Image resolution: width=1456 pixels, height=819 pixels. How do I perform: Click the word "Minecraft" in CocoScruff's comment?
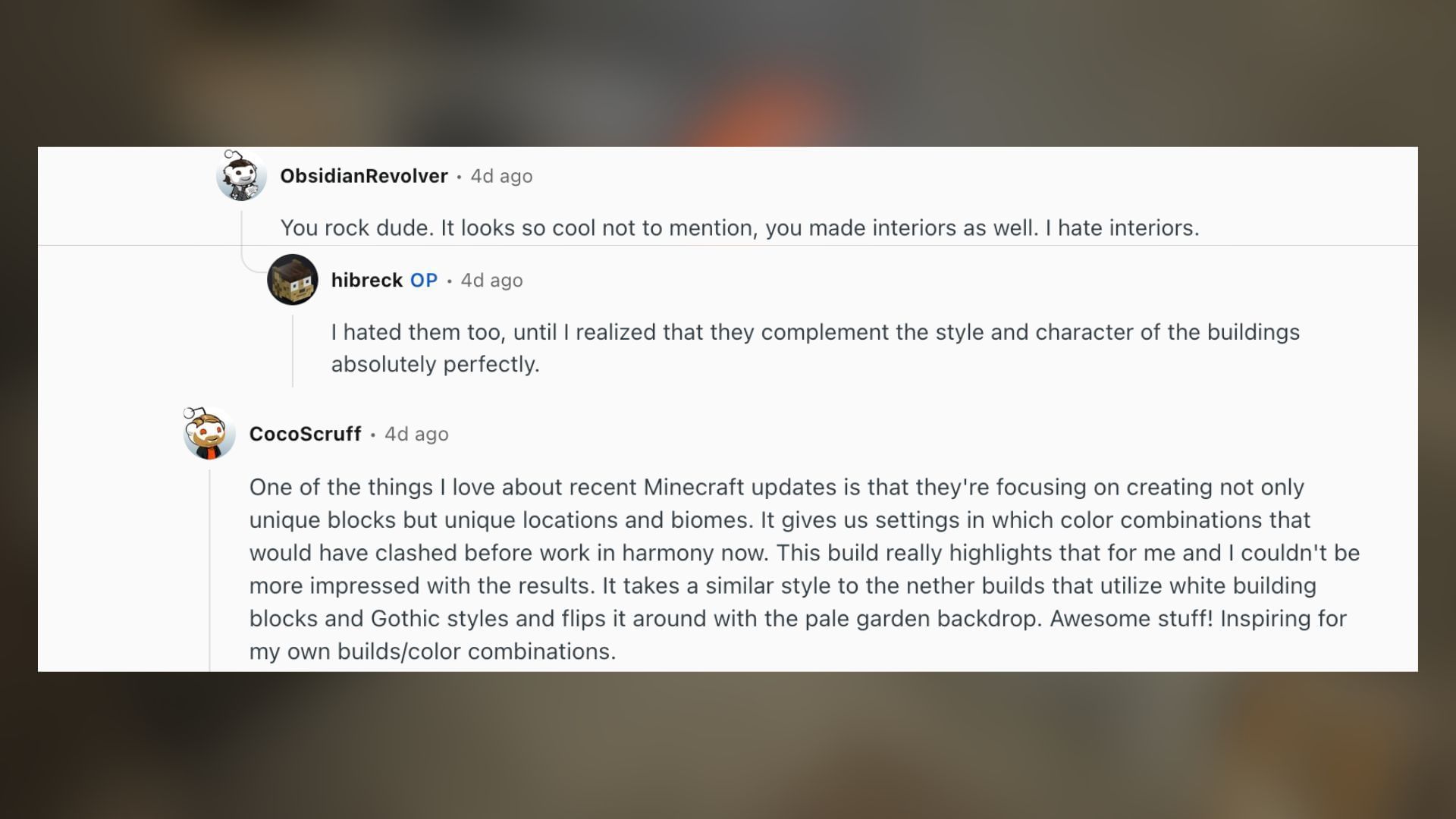693,487
